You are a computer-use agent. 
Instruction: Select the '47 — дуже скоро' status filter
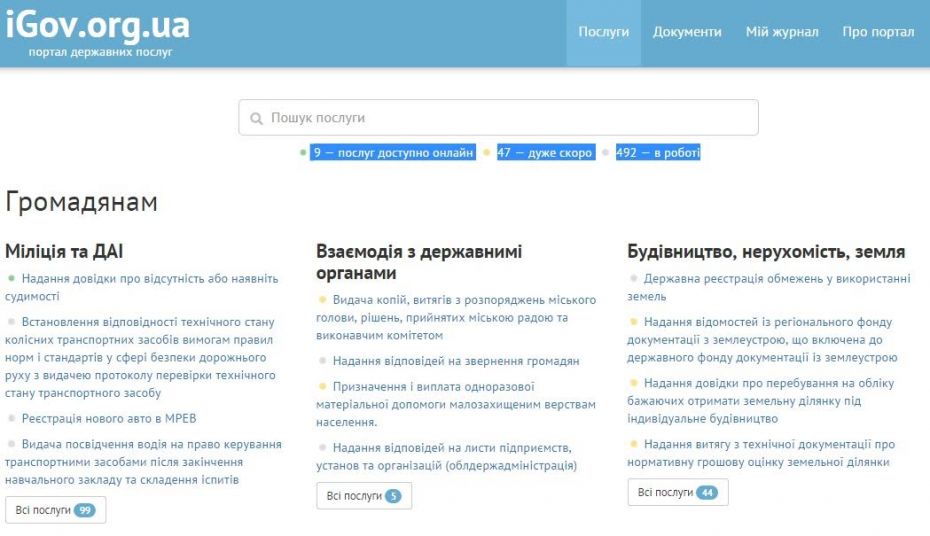pos(545,153)
